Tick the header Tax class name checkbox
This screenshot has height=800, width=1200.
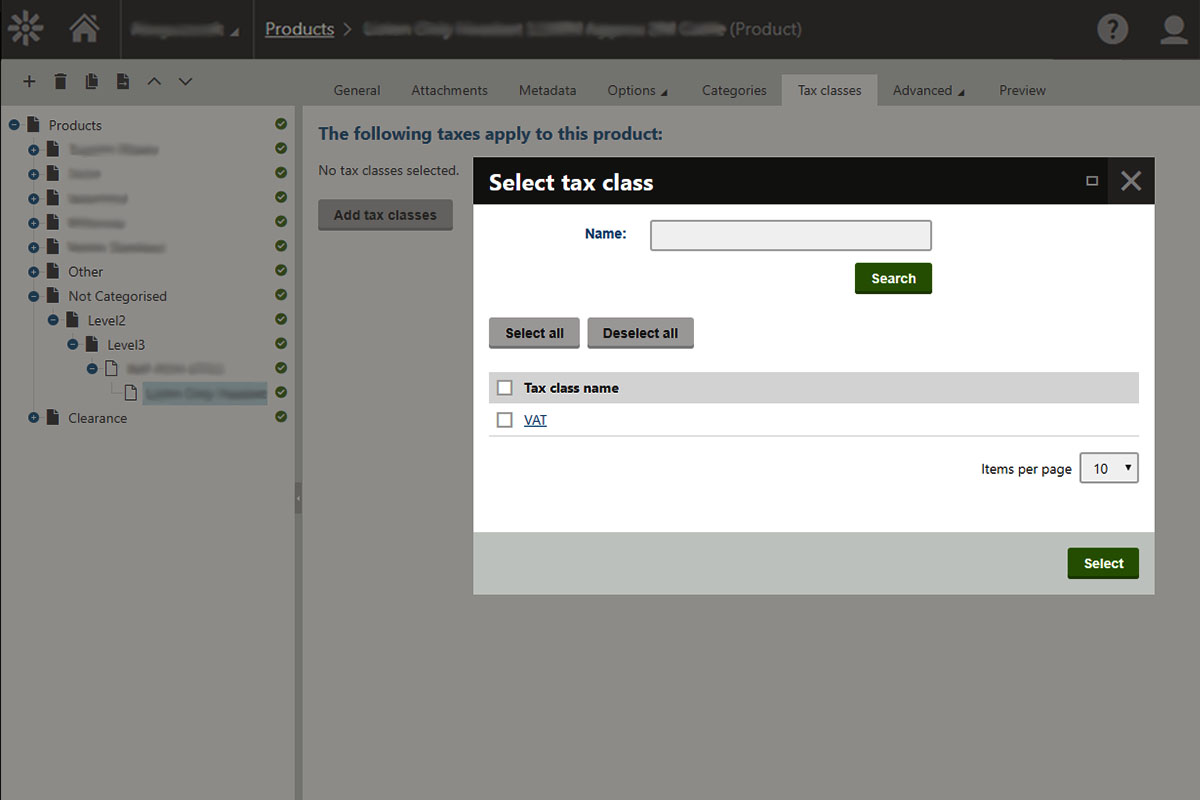(505, 388)
